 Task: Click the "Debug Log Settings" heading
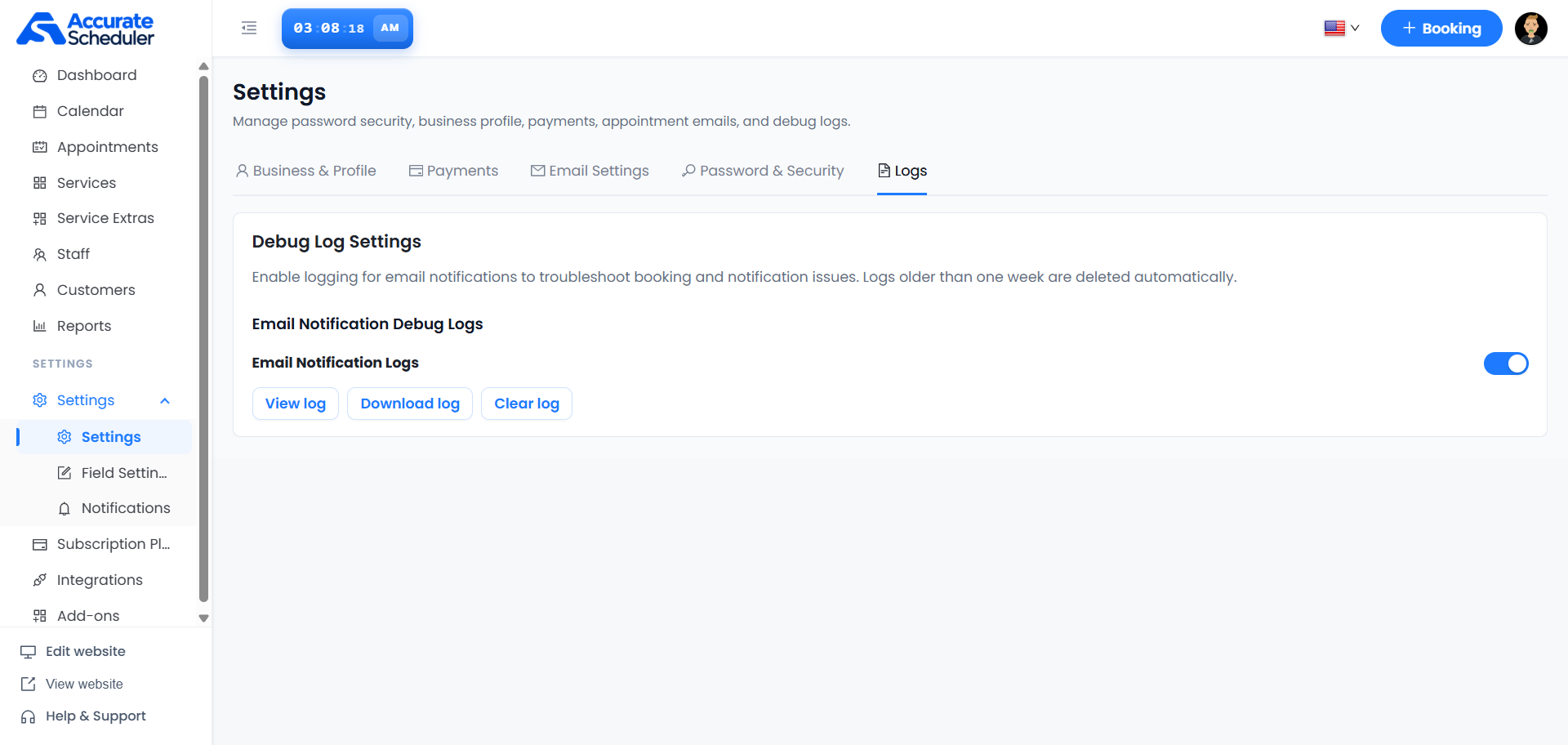336,242
